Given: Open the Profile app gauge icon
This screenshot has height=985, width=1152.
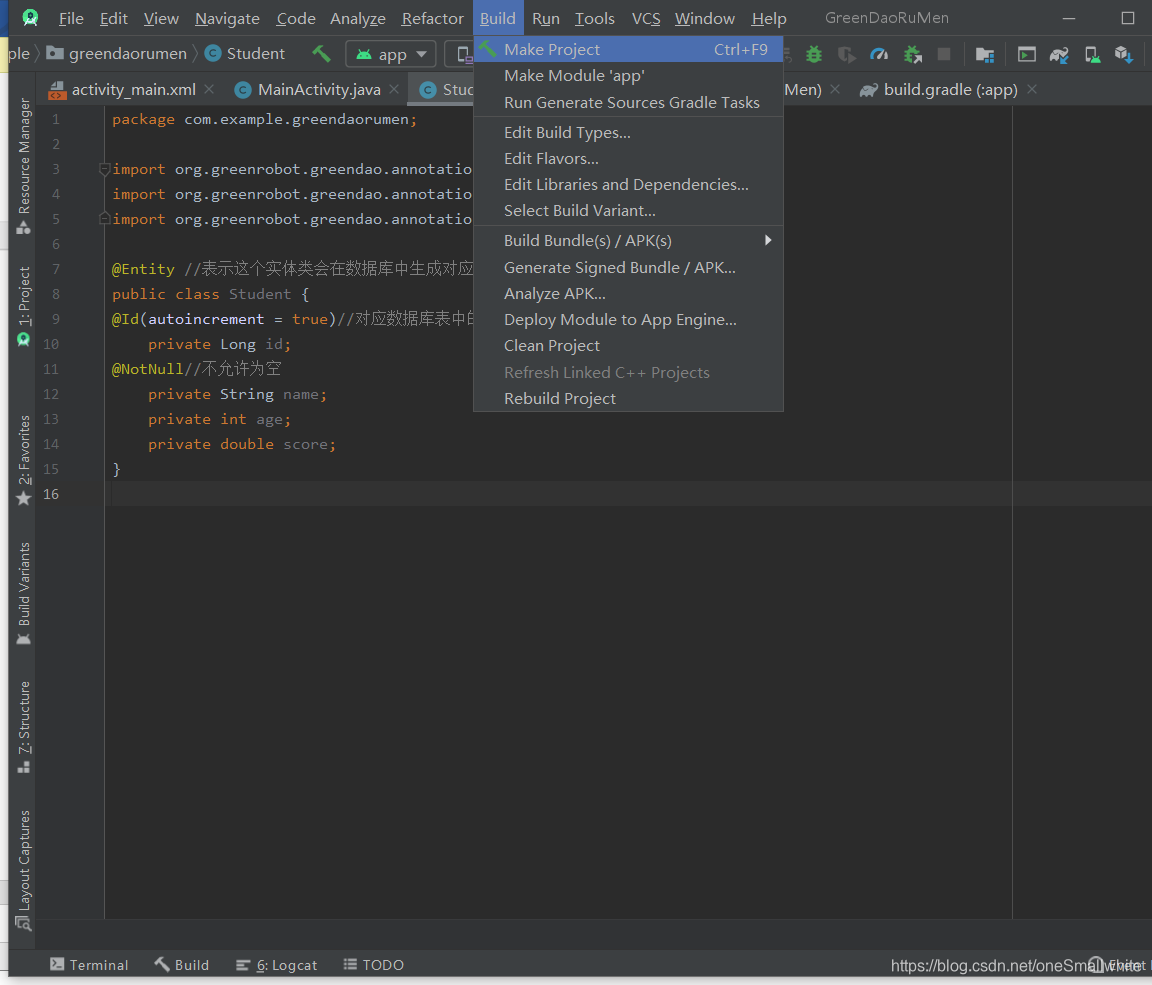Looking at the screenshot, I should click(x=879, y=54).
